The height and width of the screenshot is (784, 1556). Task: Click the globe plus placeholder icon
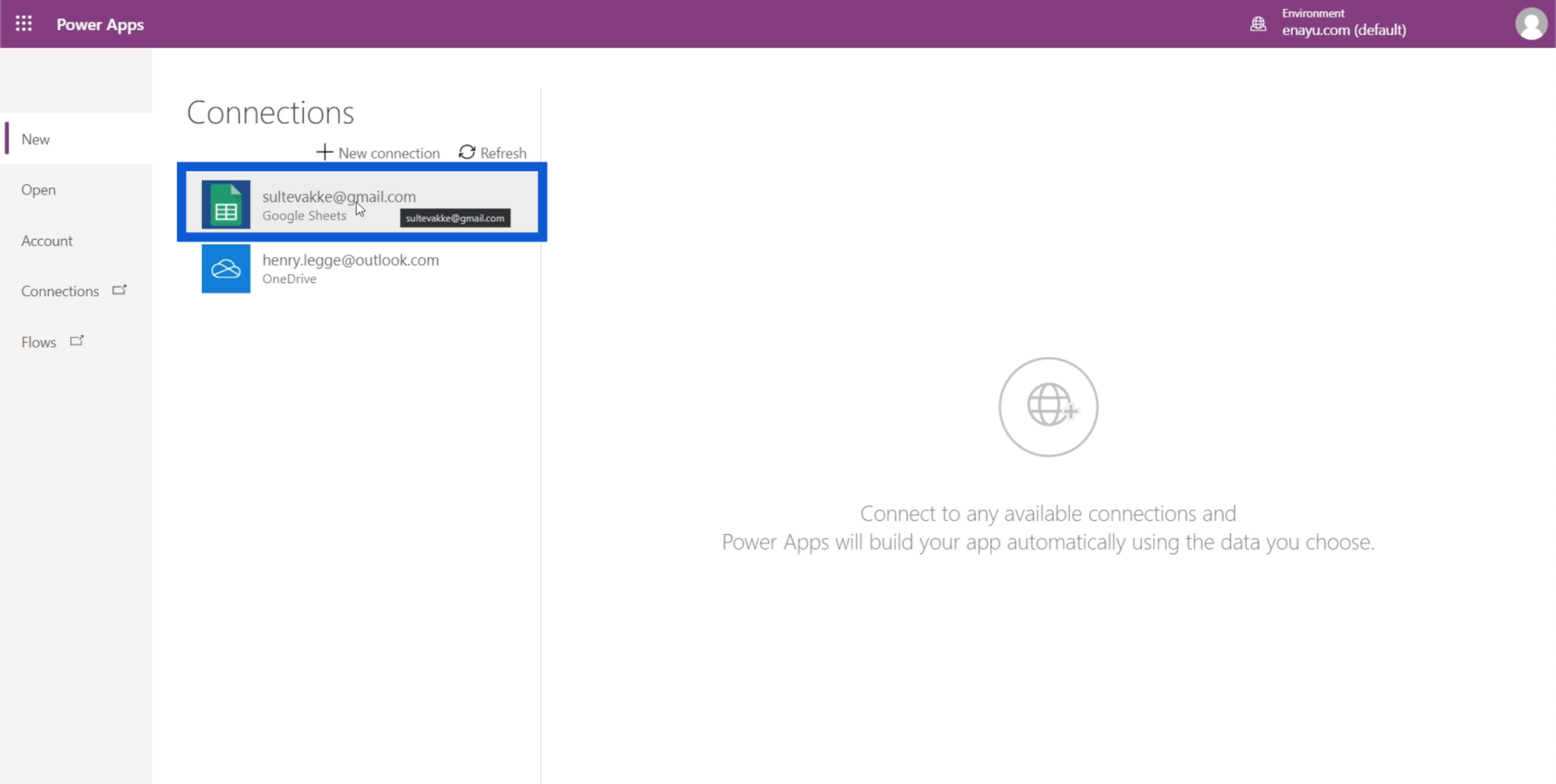[x=1048, y=406]
